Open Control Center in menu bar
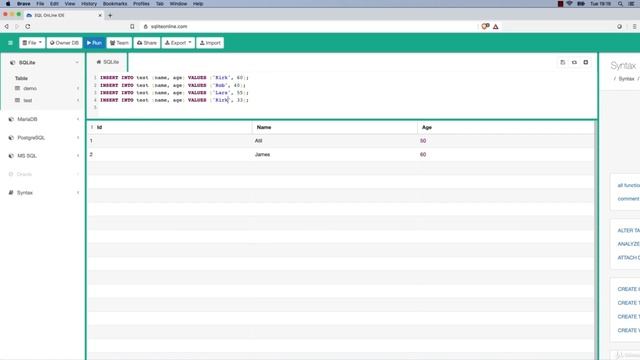 click(632, 4)
